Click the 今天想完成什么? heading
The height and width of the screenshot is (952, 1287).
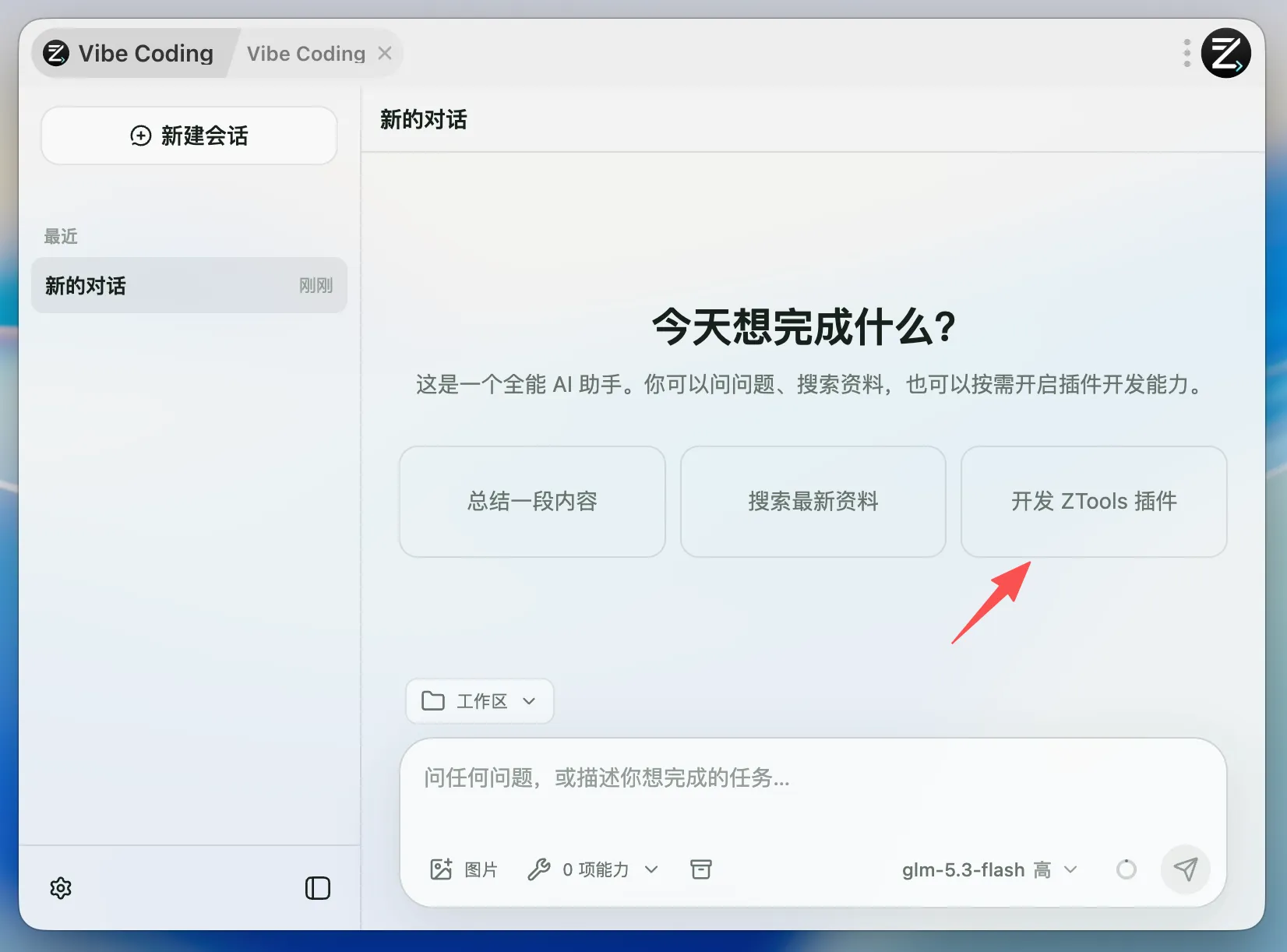[x=804, y=326]
